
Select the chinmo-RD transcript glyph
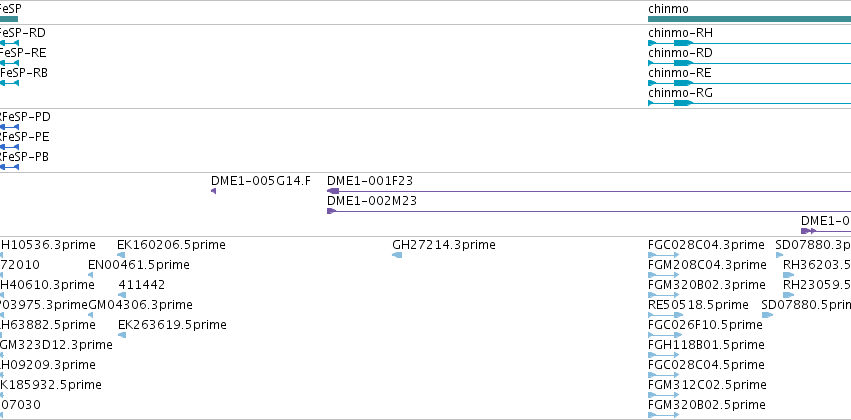pos(750,63)
